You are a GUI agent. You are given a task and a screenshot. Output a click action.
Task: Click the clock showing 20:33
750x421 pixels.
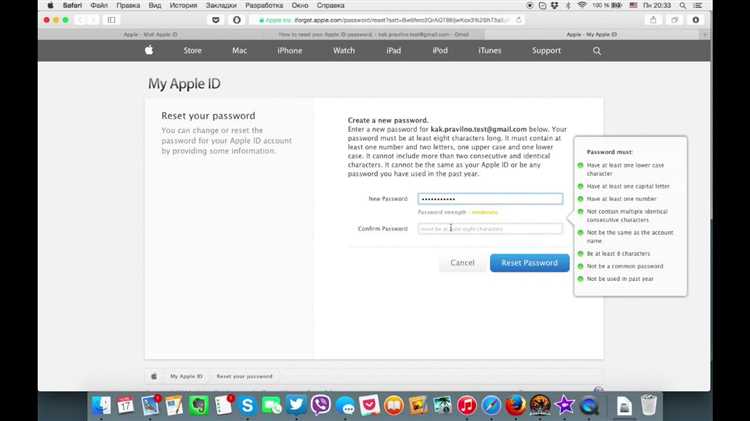click(x=657, y=5)
